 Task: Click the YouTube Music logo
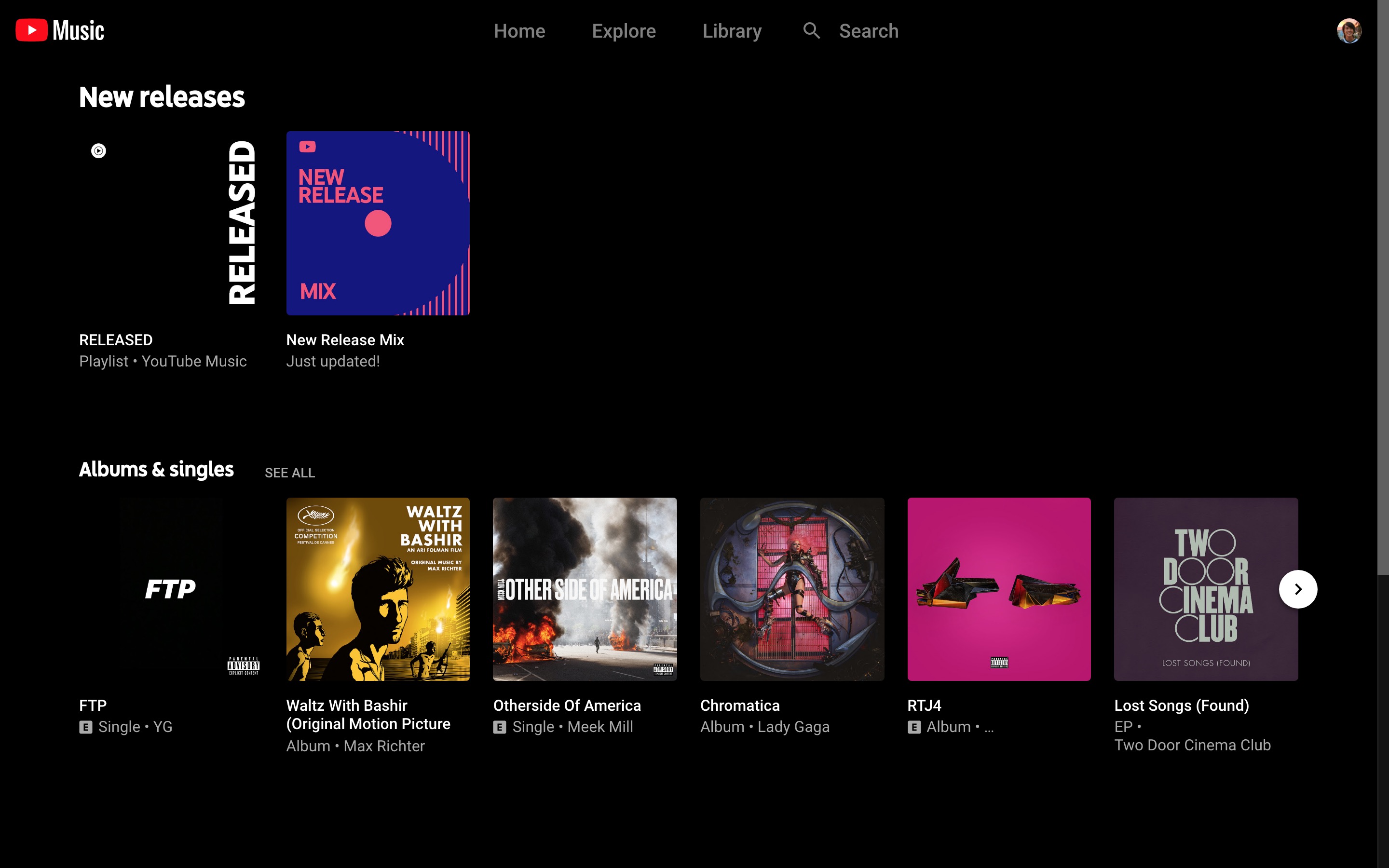click(59, 30)
